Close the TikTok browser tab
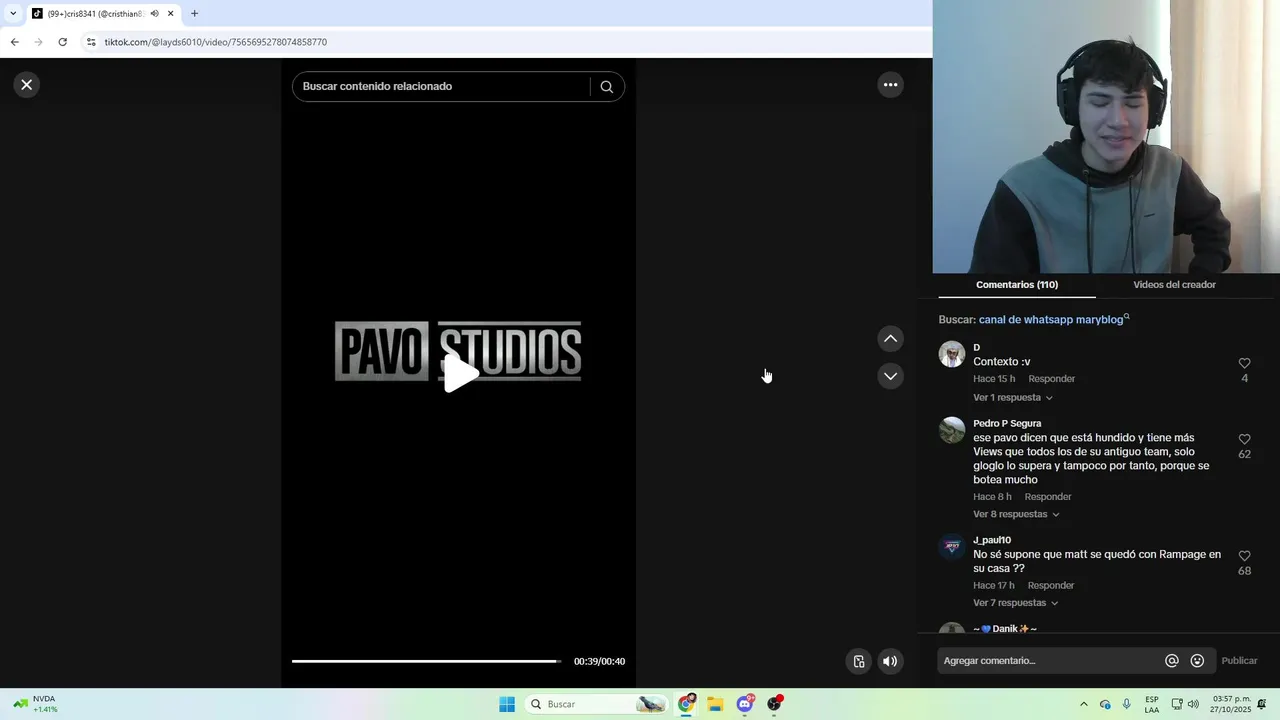 [171, 14]
